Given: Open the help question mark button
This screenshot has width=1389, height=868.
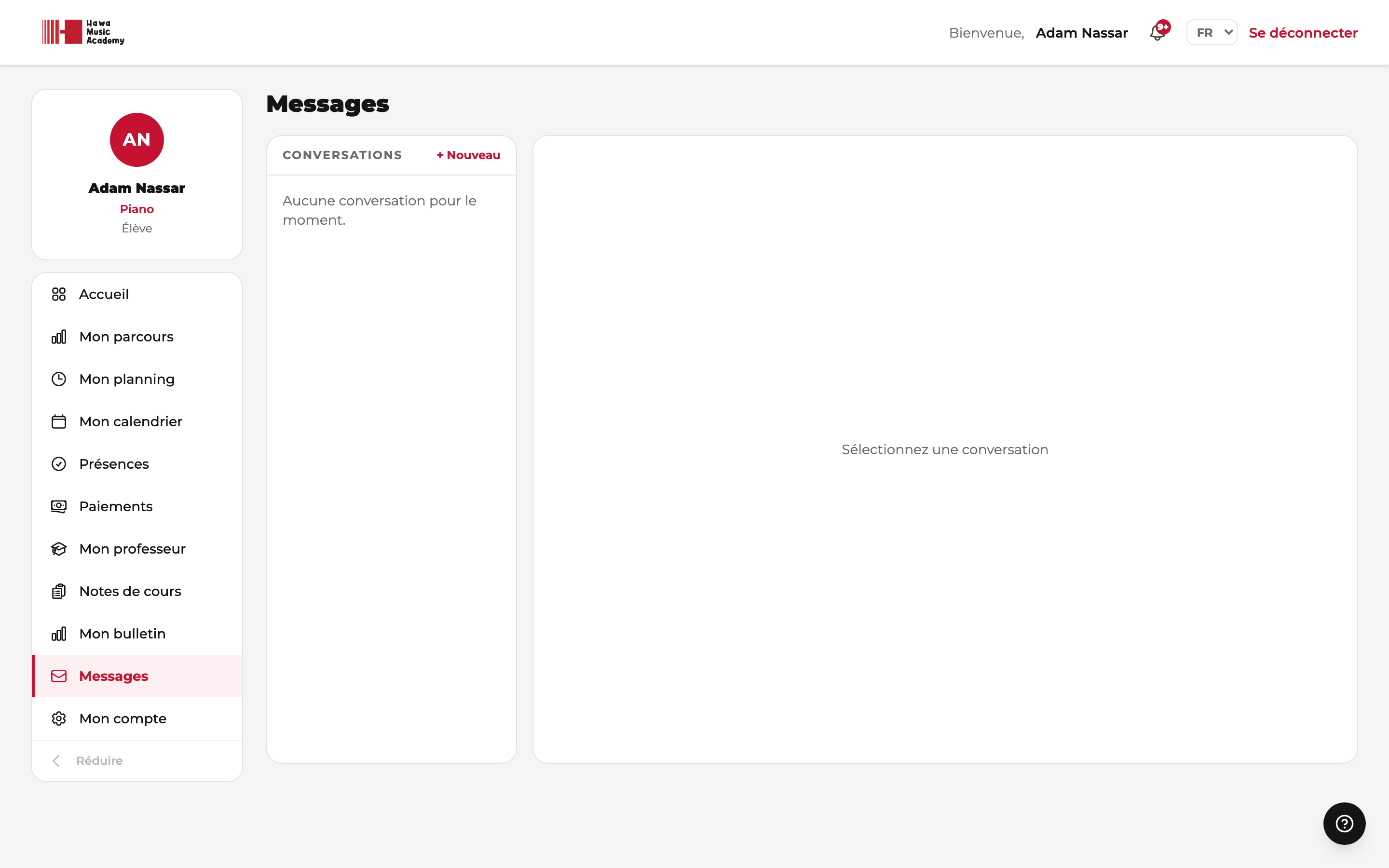Looking at the screenshot, I should 1344,823.
